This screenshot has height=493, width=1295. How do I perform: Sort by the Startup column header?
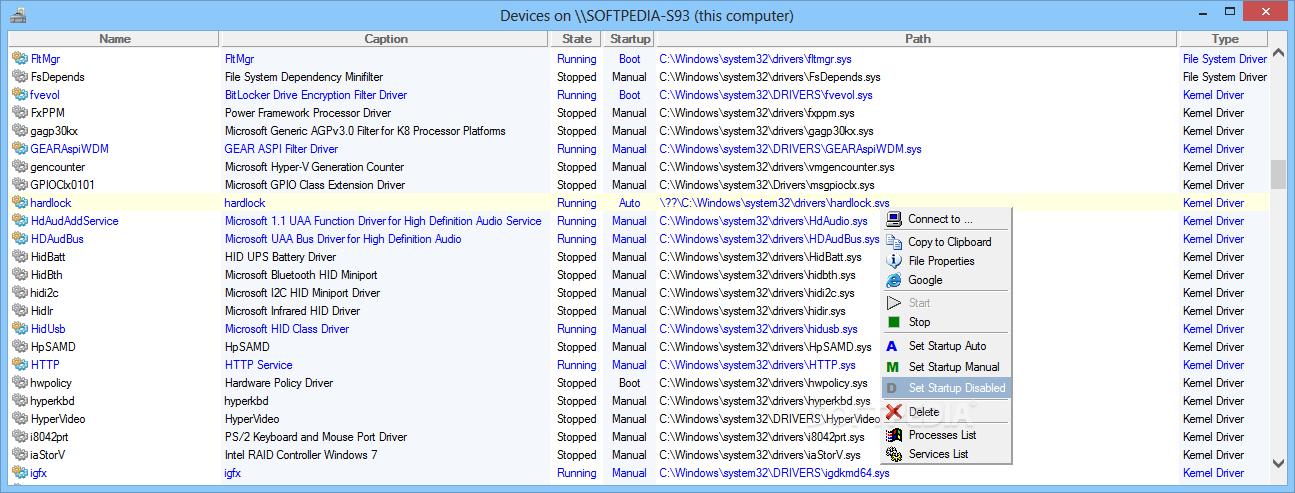pos(630,39)
